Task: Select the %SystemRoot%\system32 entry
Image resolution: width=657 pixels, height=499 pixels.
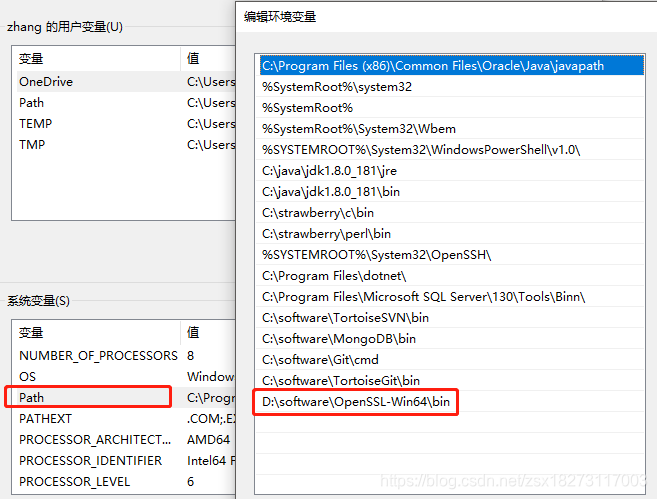Action: [x=451, y=87]
